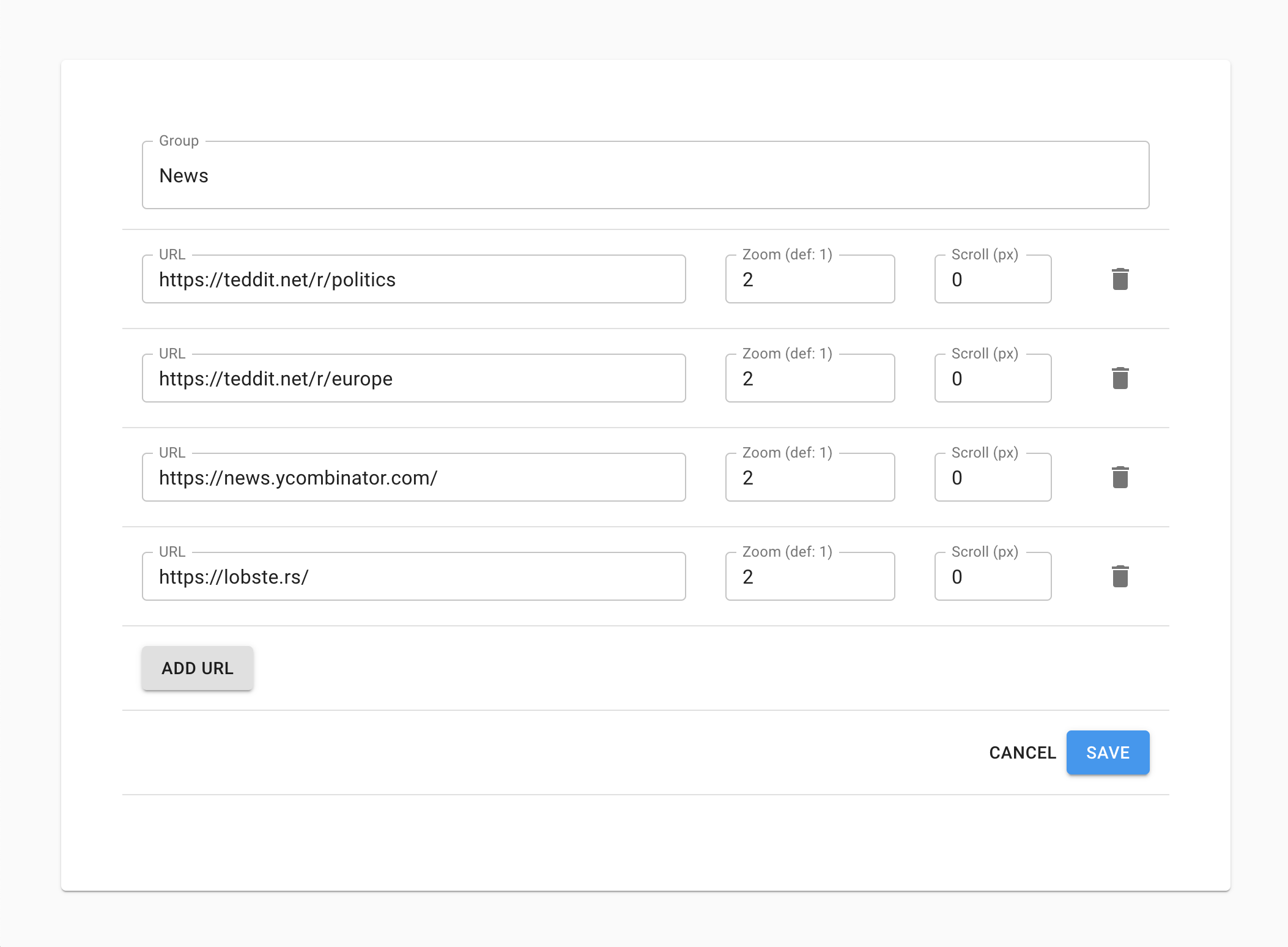Image resolution: width=1288 pixels, height=947 pixels.
Task: Focus Zoom field for lobste.rs URL
Action: [810, 577]
